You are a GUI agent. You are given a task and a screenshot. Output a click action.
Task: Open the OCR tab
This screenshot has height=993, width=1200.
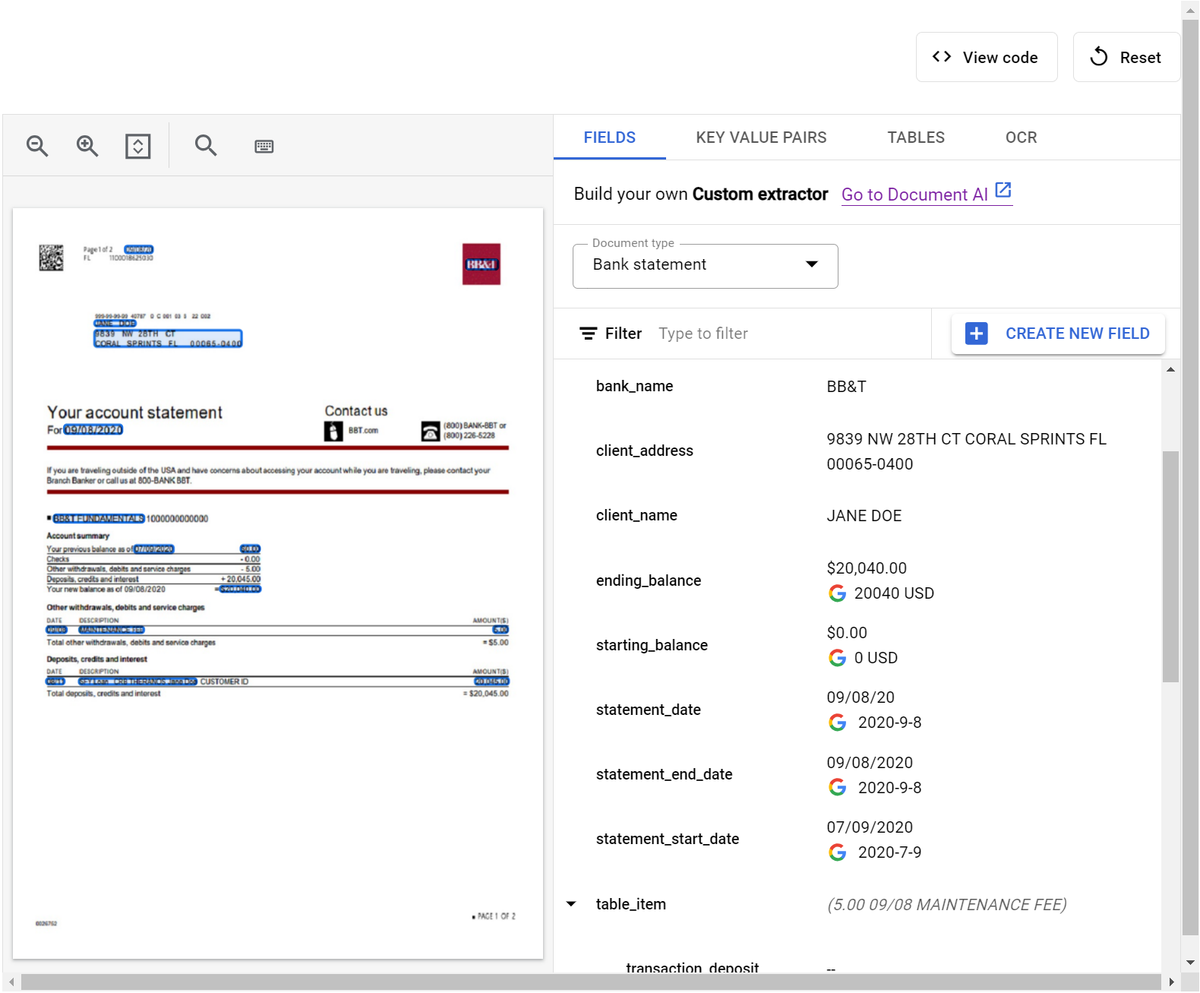click(x=1021, y=138)
